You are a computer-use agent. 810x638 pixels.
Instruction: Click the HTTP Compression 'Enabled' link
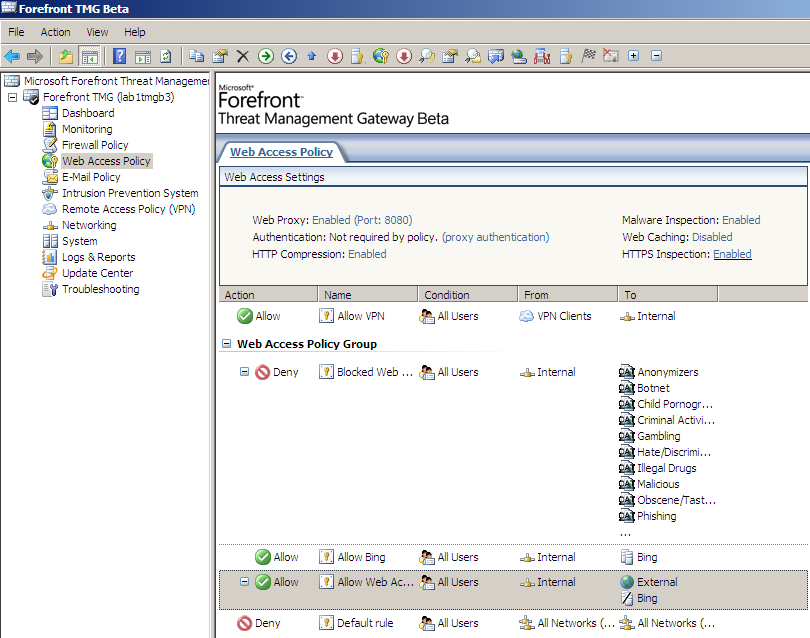click(x=367, y=254)
